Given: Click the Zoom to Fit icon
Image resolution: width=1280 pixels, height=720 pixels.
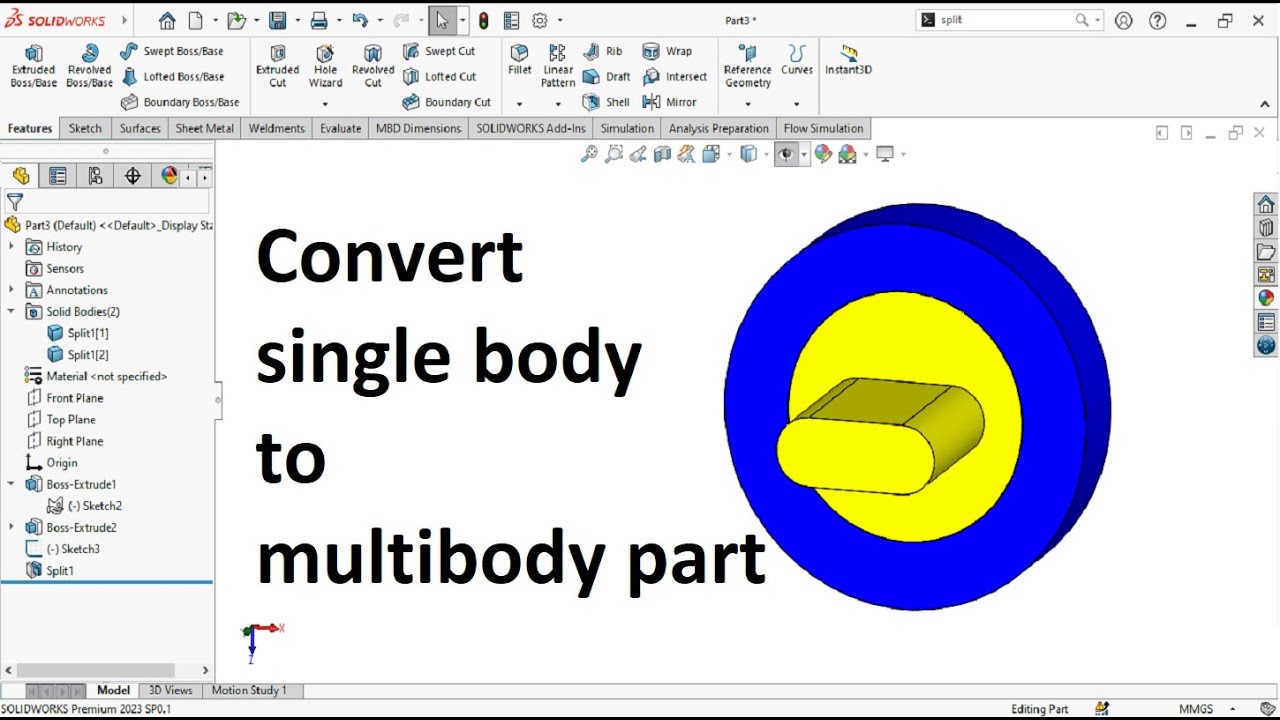Looking at the screenshot, I should (589, 154).
